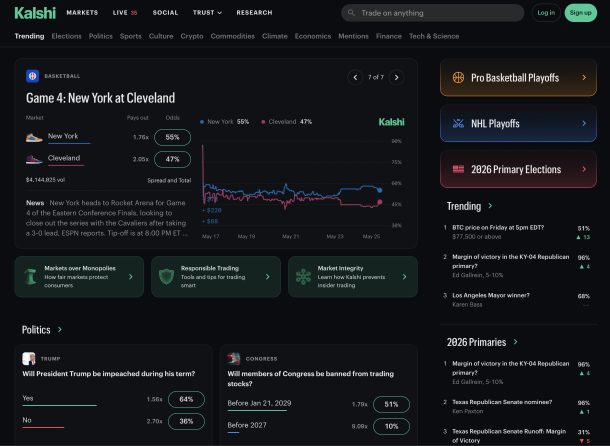This screenshot has width=610, height=446.
Task: Select the Commodities category tab
Action: [x=233, y=36]
